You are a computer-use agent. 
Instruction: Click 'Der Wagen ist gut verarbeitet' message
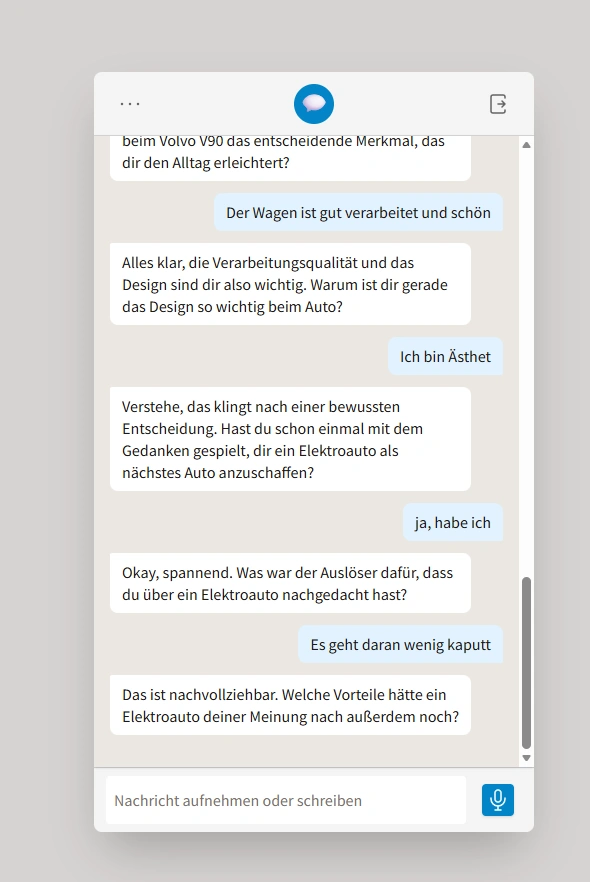[358, 213]
